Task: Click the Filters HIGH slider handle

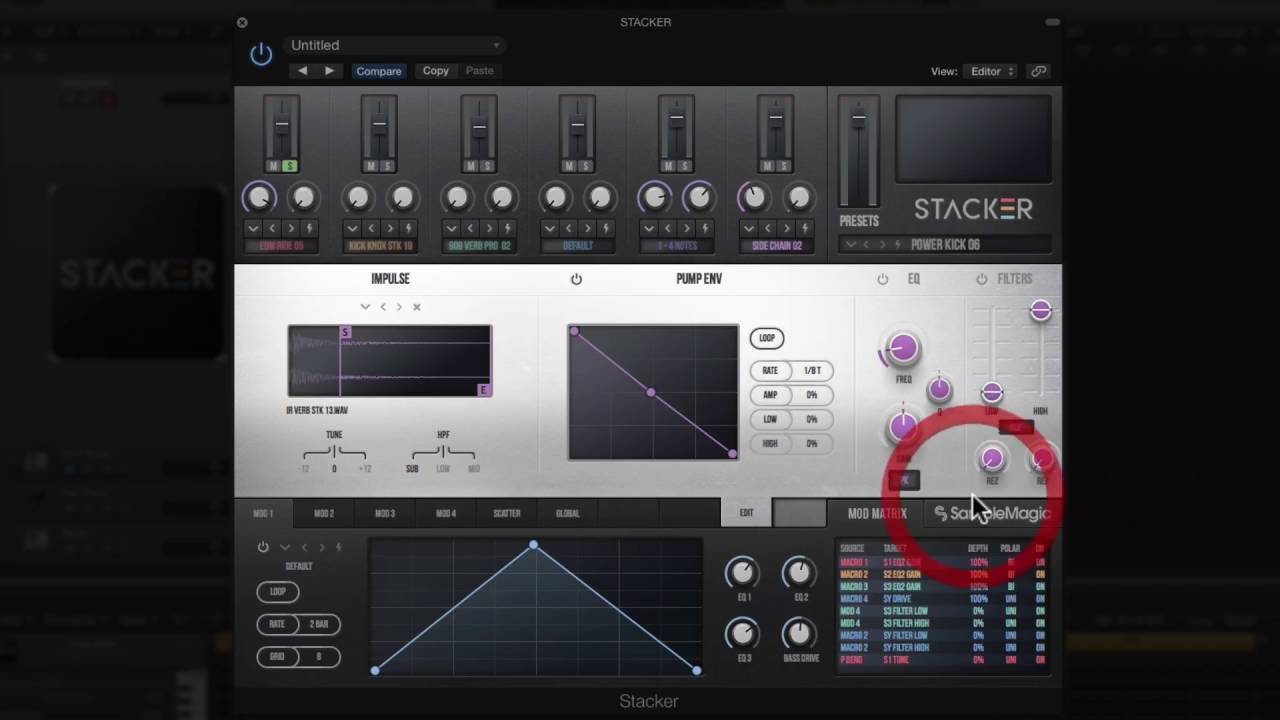Action: point(1041,311)
